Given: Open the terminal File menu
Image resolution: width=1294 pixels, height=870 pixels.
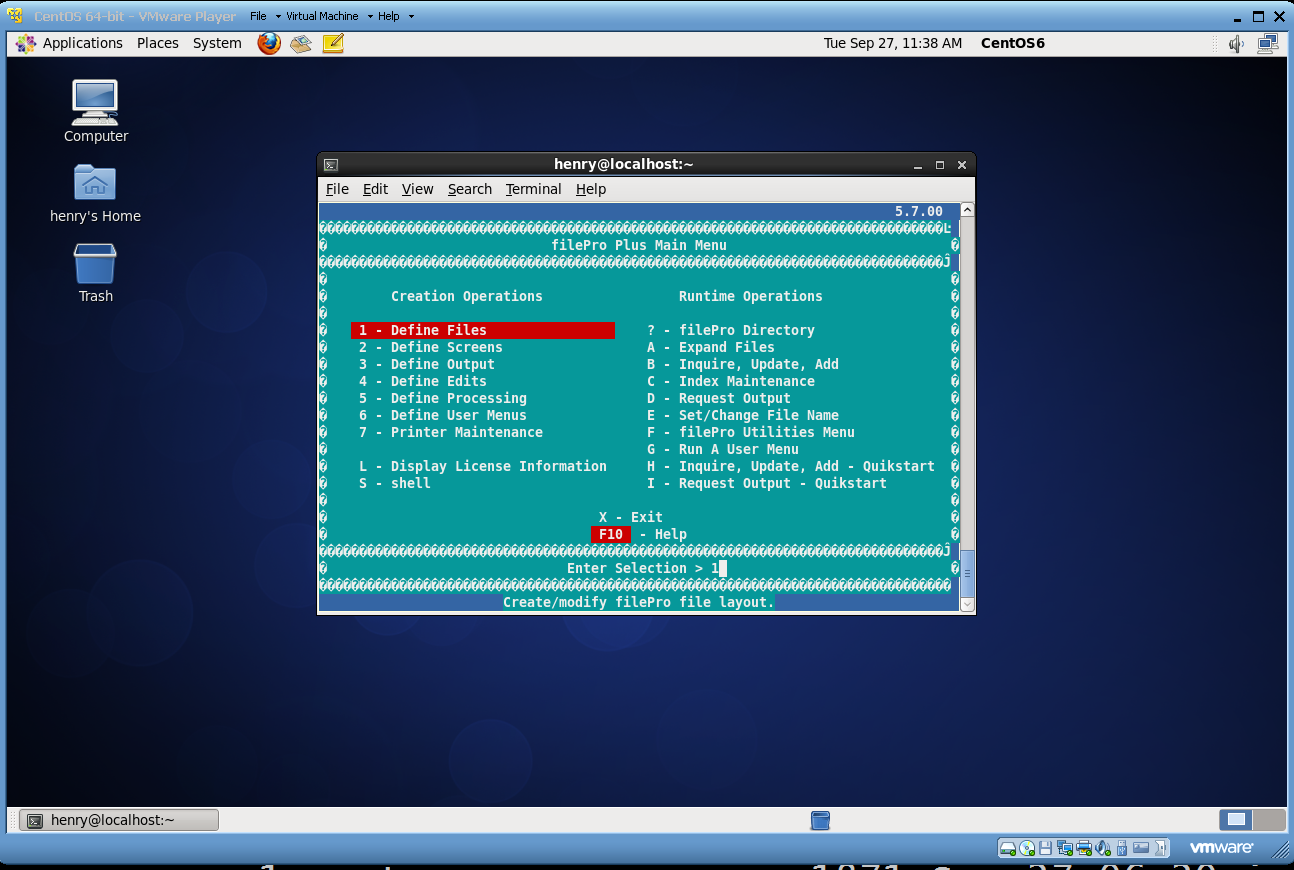Looking at the screenshot, I should [x=337, y=189].
